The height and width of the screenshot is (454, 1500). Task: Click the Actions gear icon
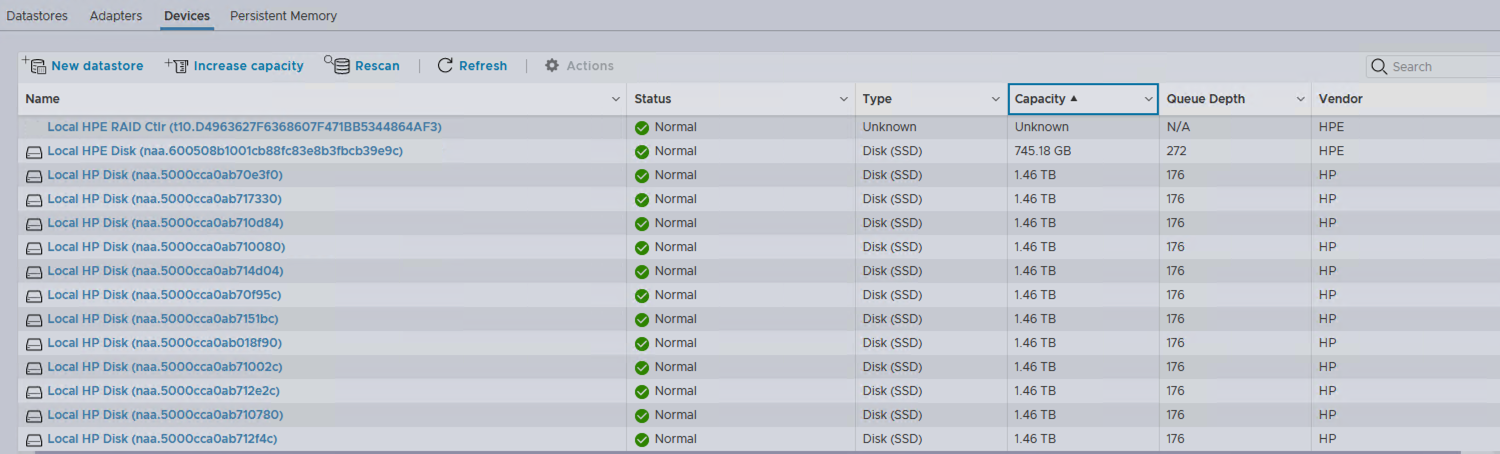(552, 66)
